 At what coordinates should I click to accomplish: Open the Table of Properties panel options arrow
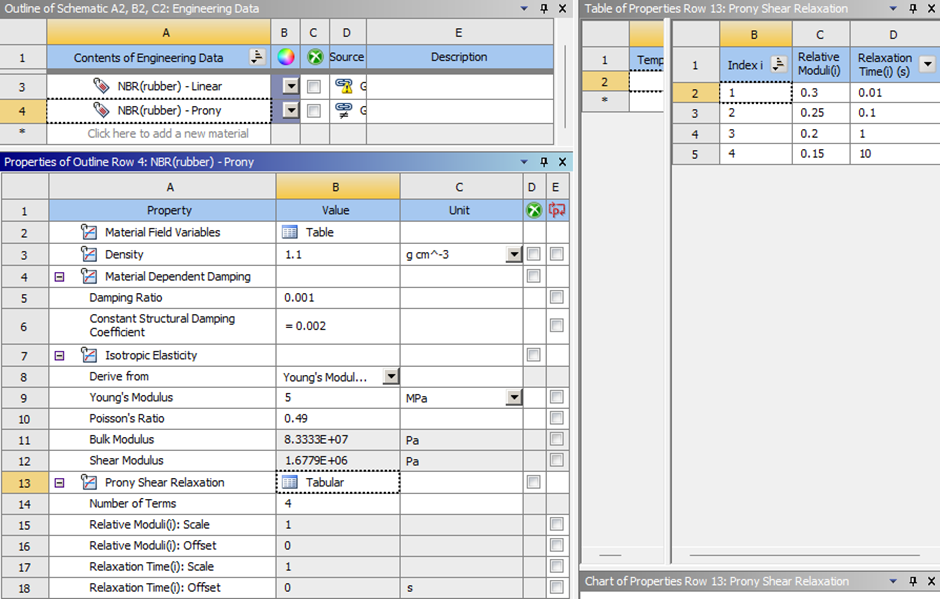pyautogui.click(x=897, y=8)
